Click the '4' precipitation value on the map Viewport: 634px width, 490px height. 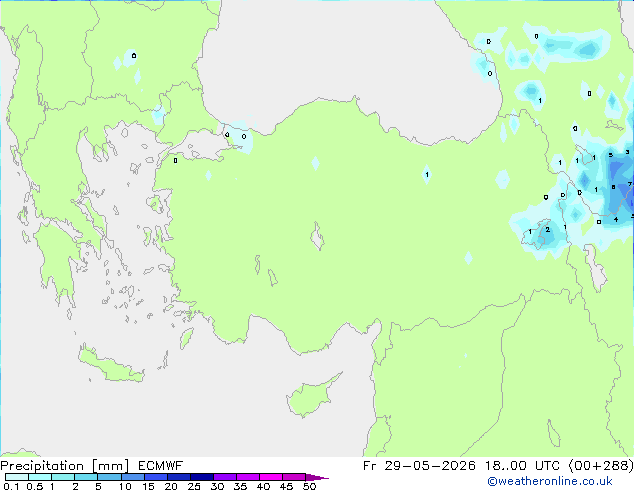(x=616, y=220)
